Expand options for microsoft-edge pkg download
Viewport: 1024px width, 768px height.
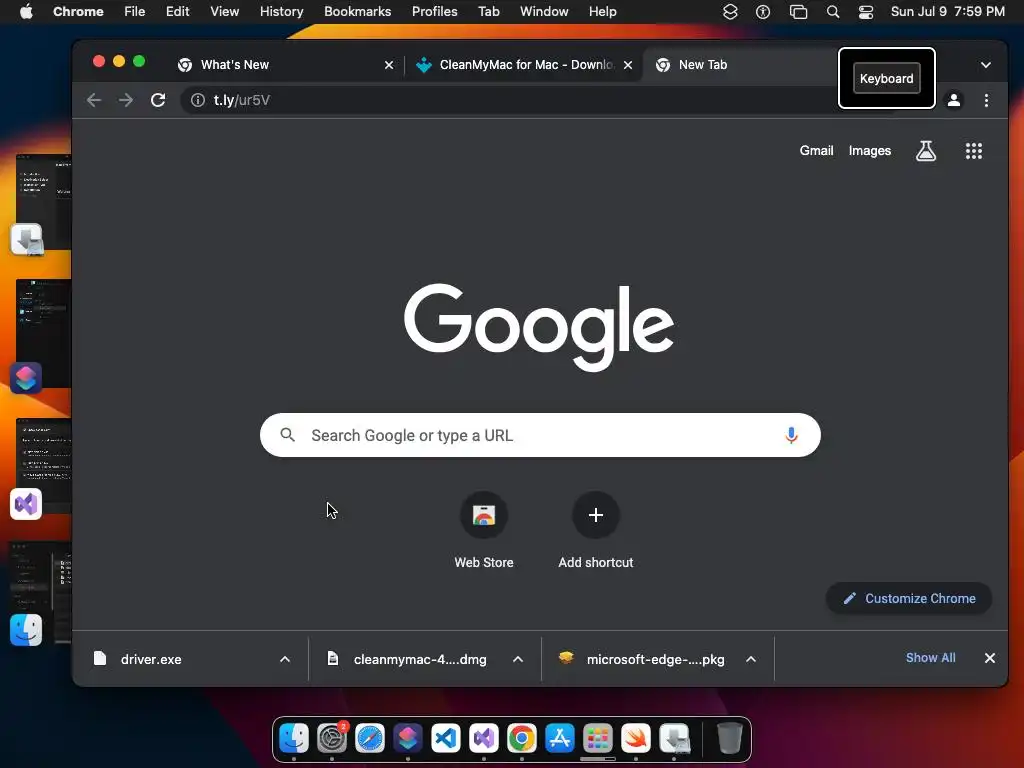tap(751, 659)
